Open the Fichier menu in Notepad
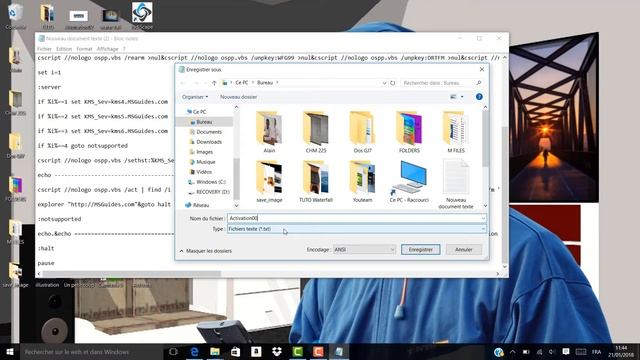Screen dimensions: 640x360 tap(44, 49)
